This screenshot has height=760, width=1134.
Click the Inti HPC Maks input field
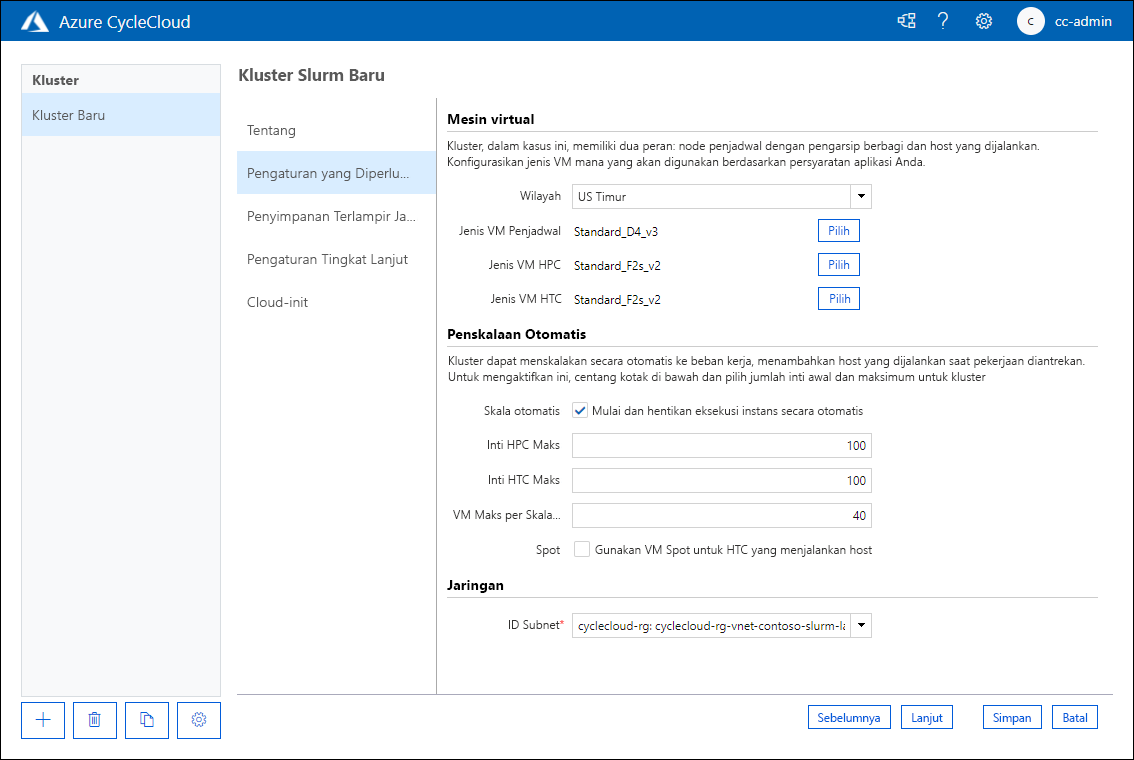point(720,445)
